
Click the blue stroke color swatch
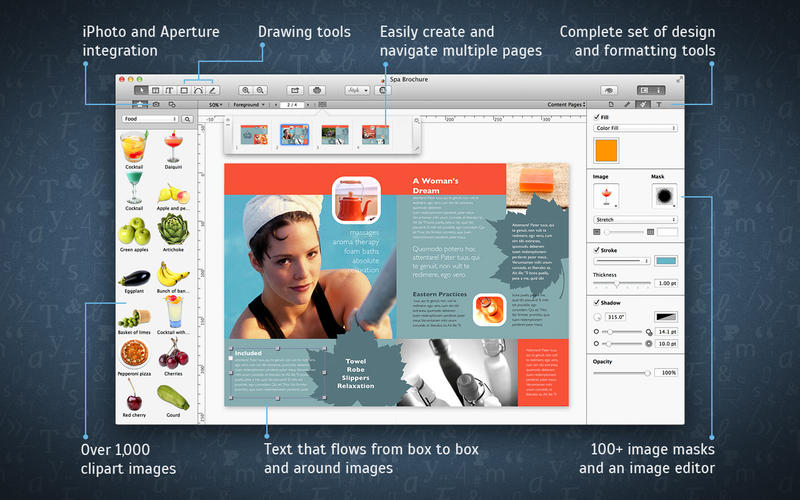point(666,261)
